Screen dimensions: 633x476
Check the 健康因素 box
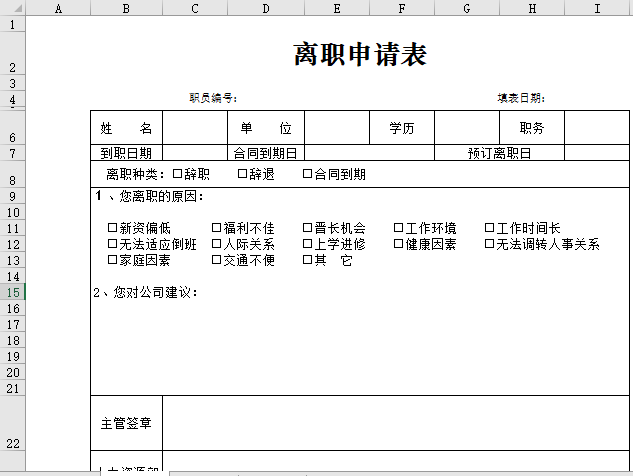398,244
